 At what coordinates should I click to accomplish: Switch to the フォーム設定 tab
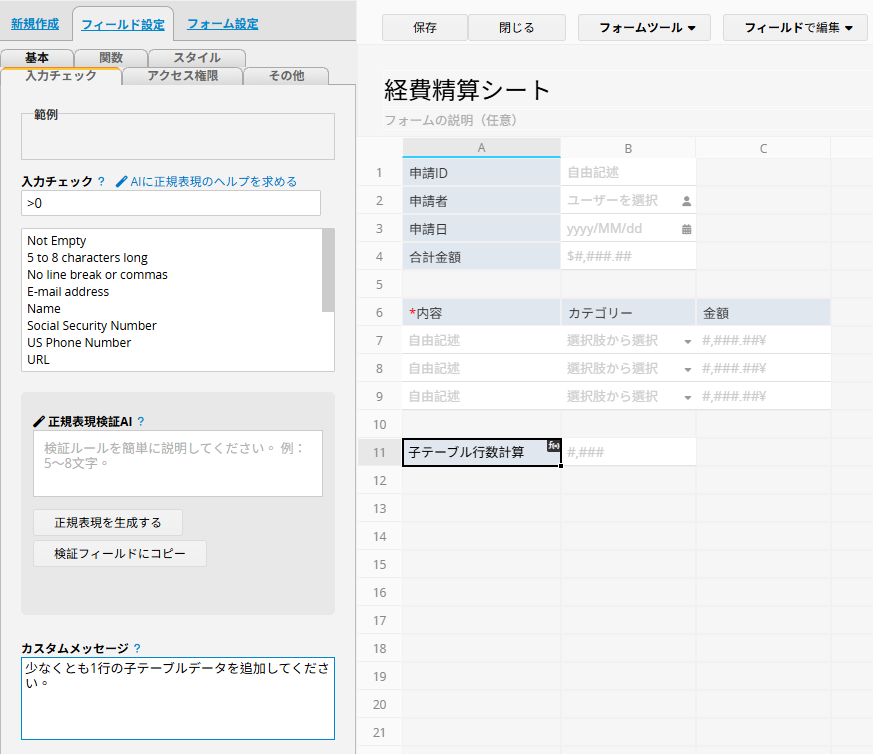(222, 24)
